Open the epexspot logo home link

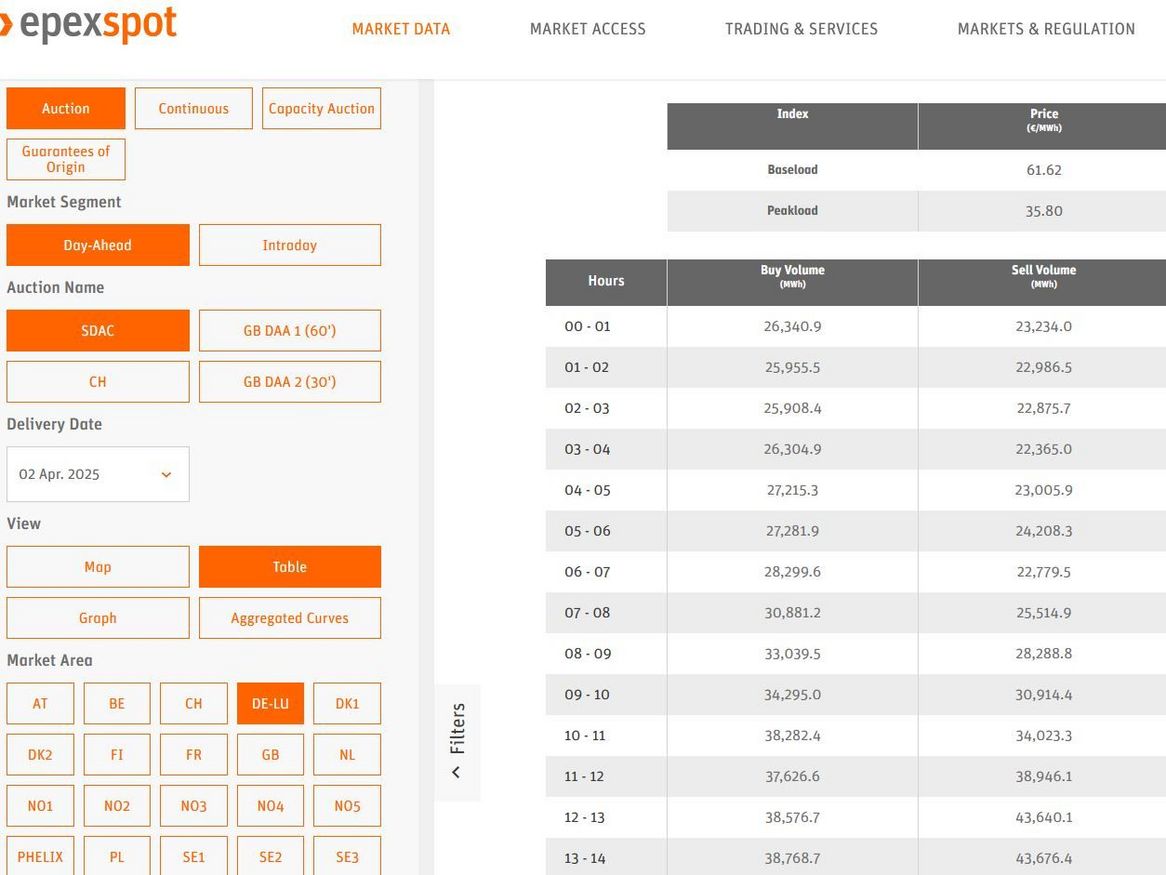89,24
